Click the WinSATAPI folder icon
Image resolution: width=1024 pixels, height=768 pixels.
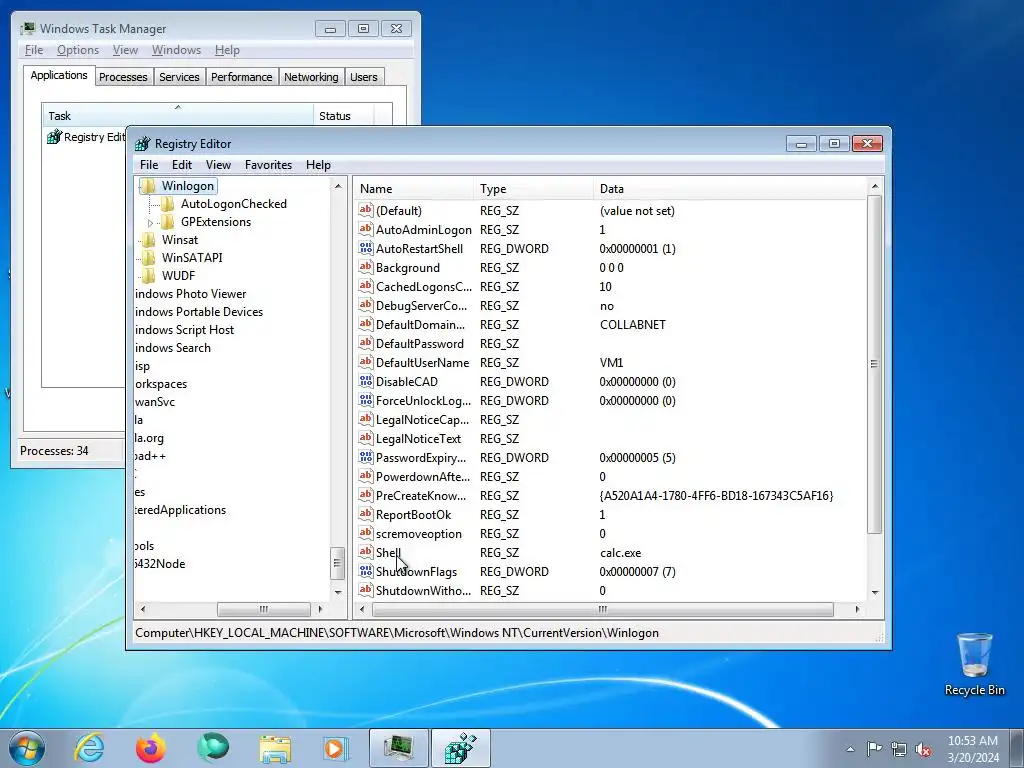tap(149, 258)
